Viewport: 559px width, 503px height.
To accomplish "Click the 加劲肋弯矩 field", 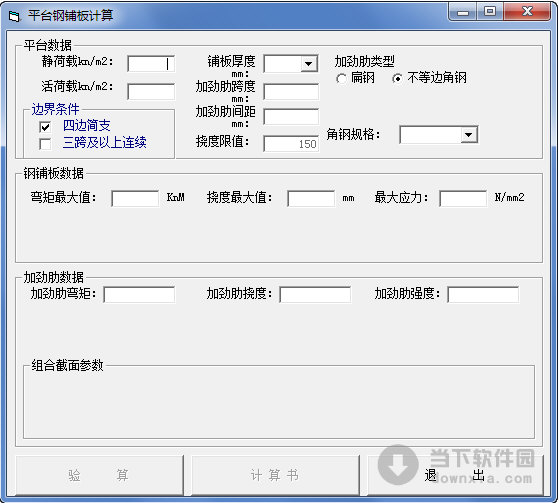I will tap(139, 294).
